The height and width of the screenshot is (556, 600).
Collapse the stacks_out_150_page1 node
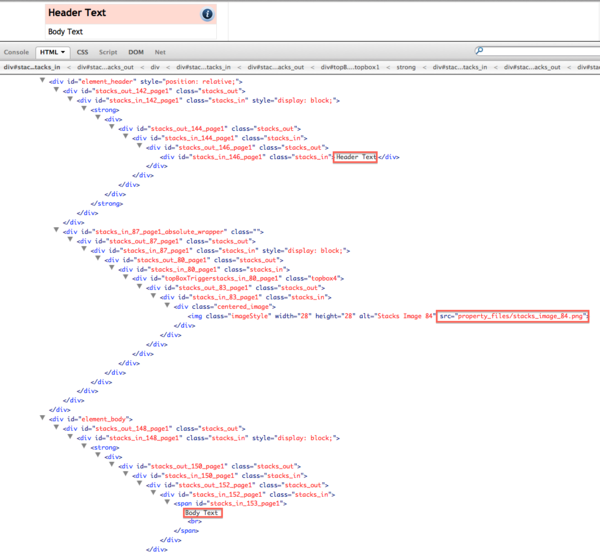click(111, 465)
